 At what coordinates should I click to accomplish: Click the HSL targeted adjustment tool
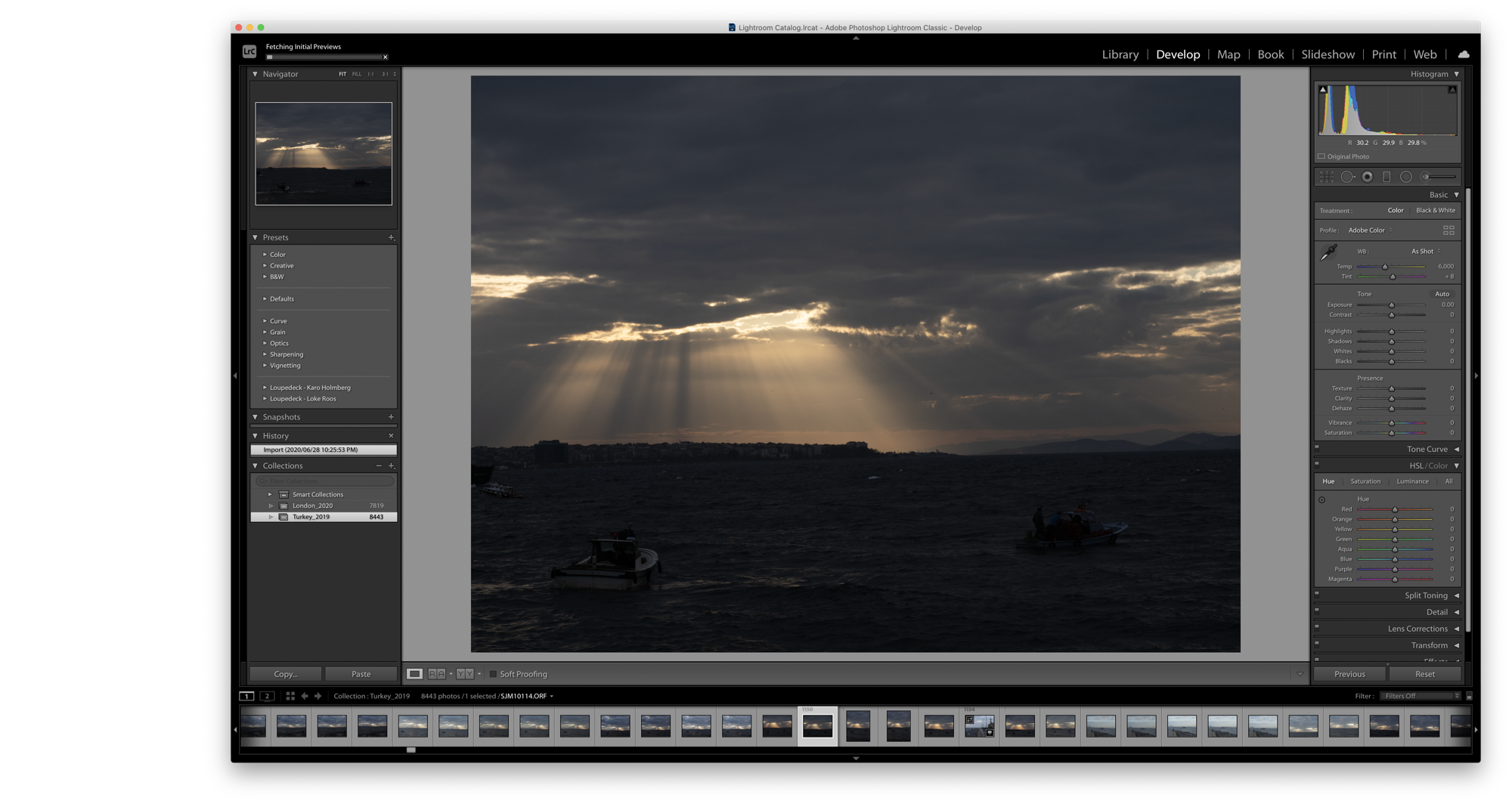pos(1321,499)
